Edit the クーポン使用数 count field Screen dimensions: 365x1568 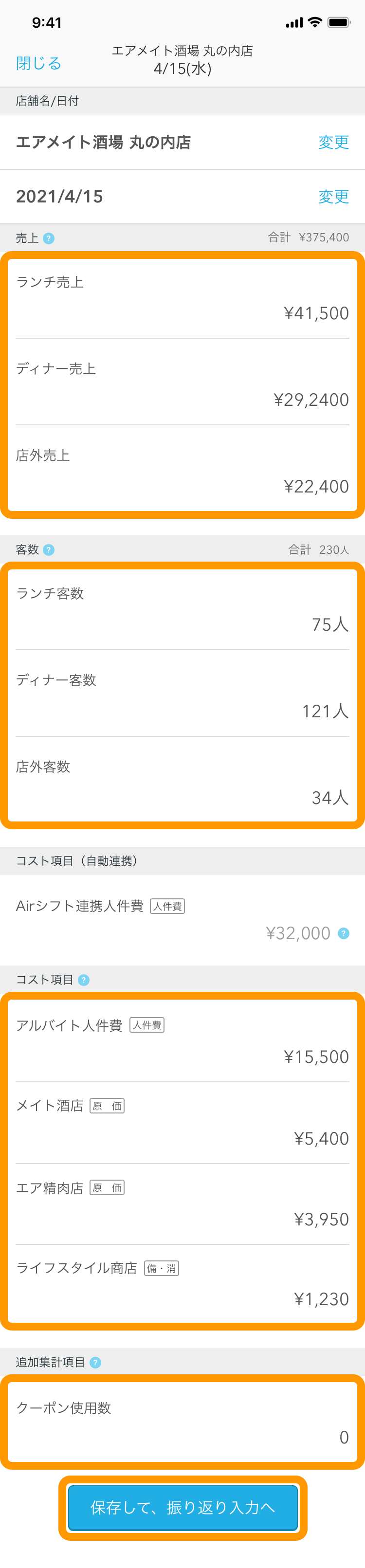coord(182,1422)
